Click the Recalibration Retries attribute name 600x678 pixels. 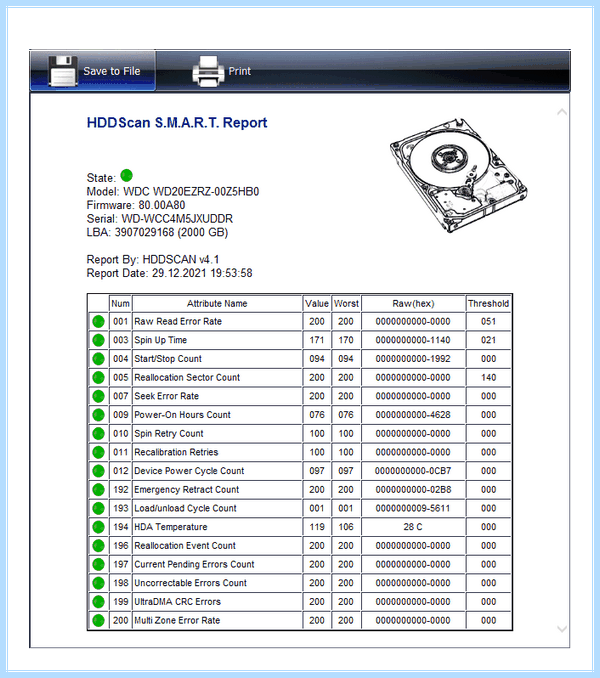tap(176, 452)
